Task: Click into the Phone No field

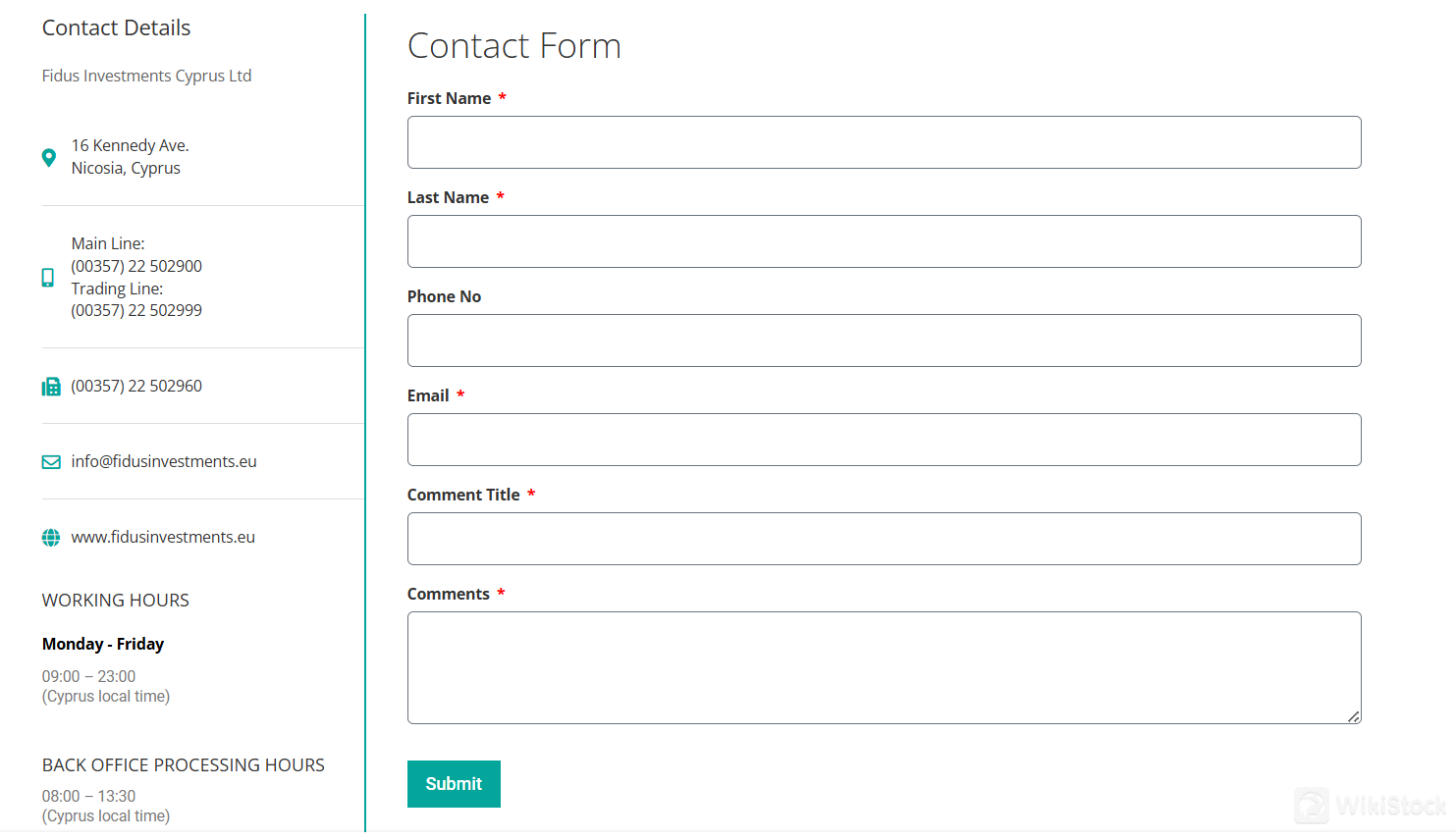Action: point(884,341)
